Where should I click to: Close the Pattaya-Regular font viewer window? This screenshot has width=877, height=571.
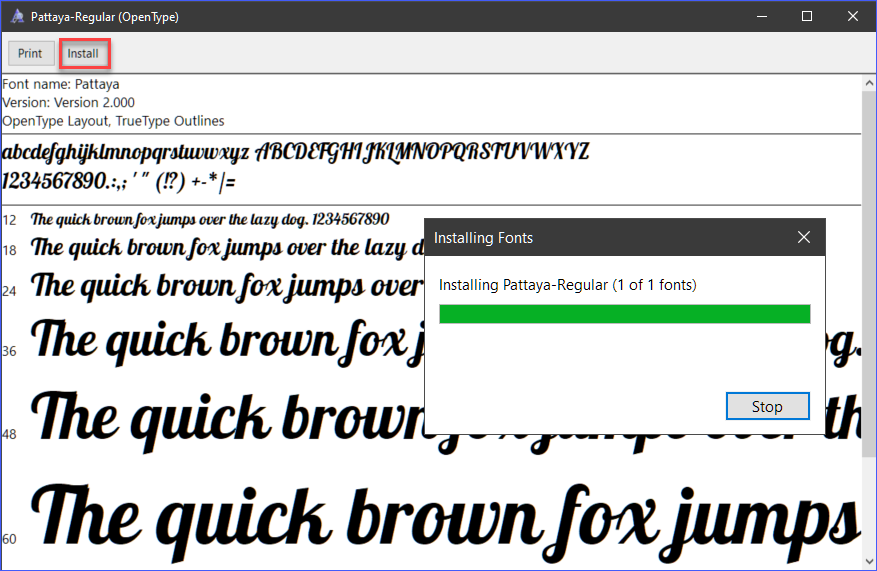tap(852, 16)
